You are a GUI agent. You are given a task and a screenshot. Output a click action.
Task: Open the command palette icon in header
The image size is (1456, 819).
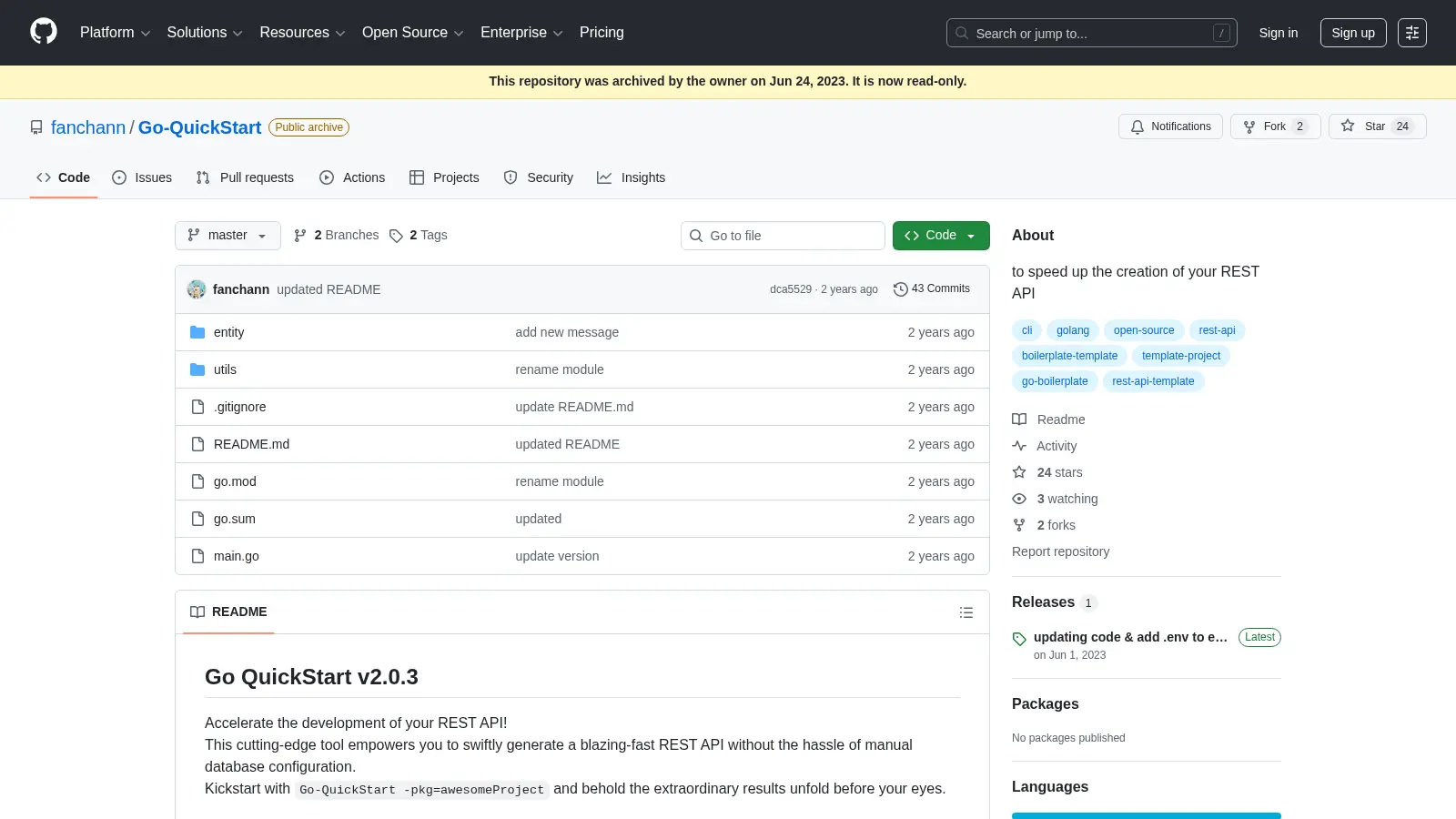[x=1412, y=33]
